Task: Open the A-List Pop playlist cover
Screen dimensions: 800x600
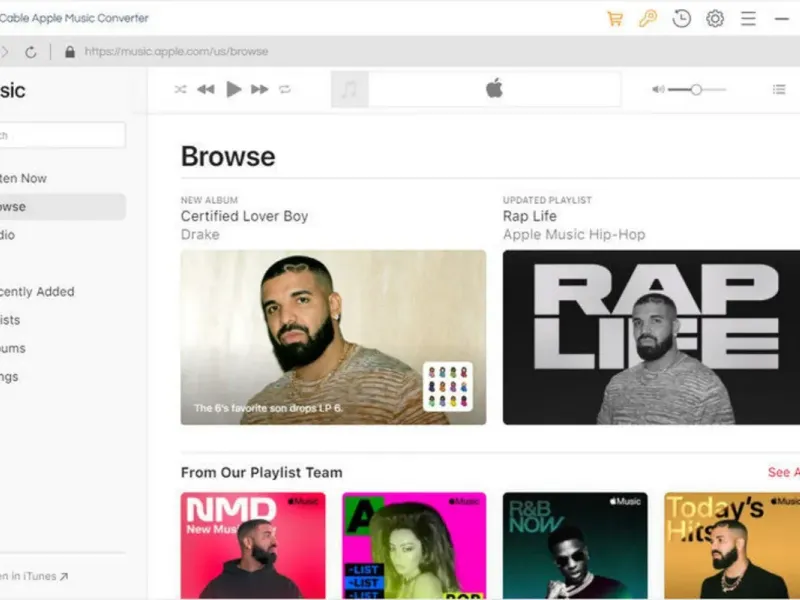Action: pos(414,545)
